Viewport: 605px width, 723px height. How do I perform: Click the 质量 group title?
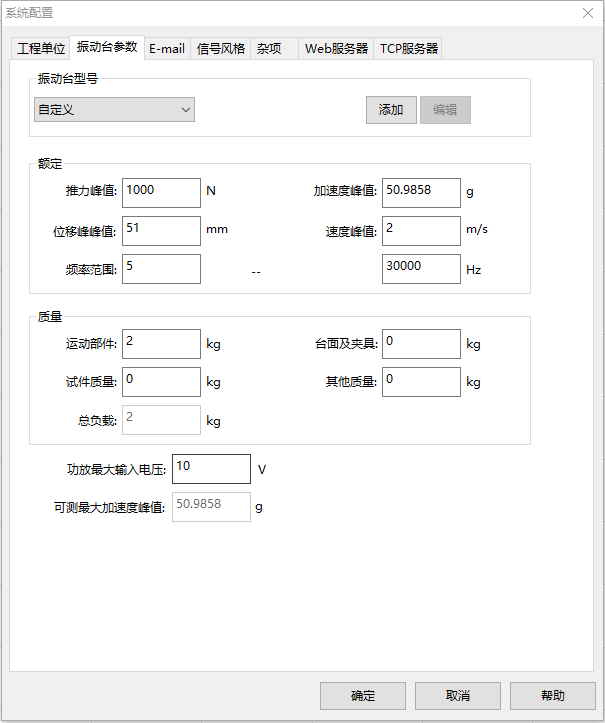pos(50,317)
